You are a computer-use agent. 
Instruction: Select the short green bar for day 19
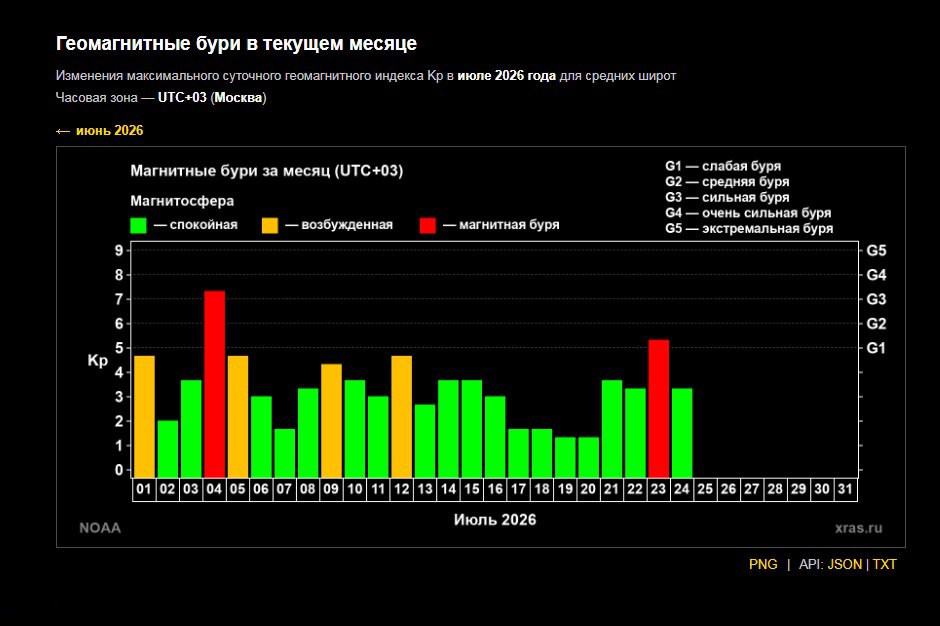pyautogui.click(x=565, y=458)
